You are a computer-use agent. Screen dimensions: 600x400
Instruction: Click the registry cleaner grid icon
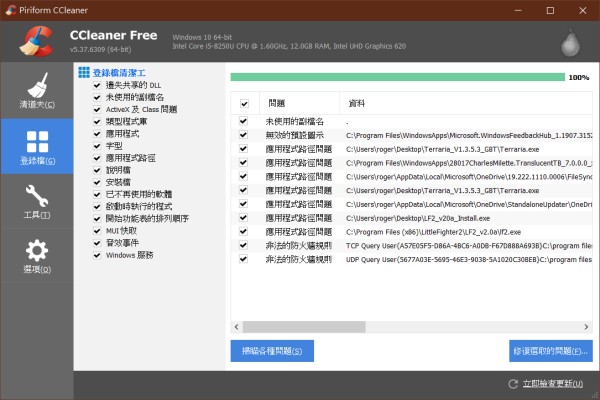coord(84,72)
